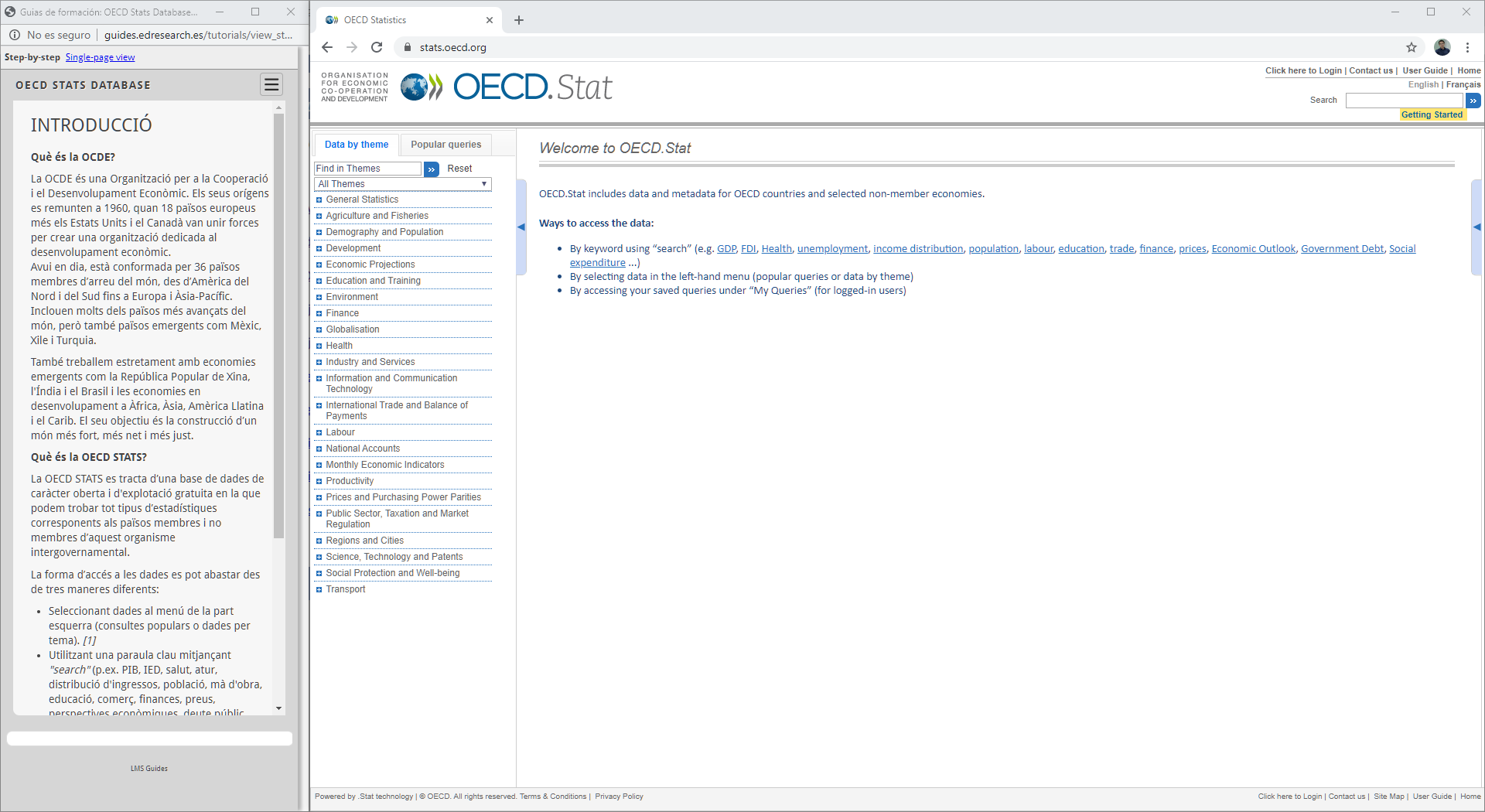The image size is (1485, 812).
Task: Select International Trade and Balance of Payments
Action: (397, 411)
